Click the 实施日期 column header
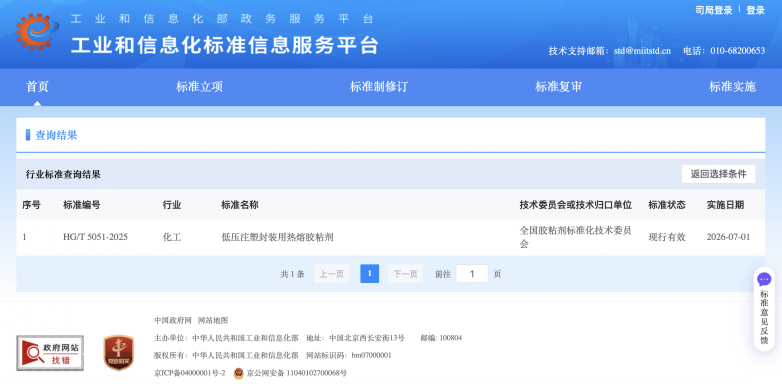782x384 pixels. (x=725, y=205)
